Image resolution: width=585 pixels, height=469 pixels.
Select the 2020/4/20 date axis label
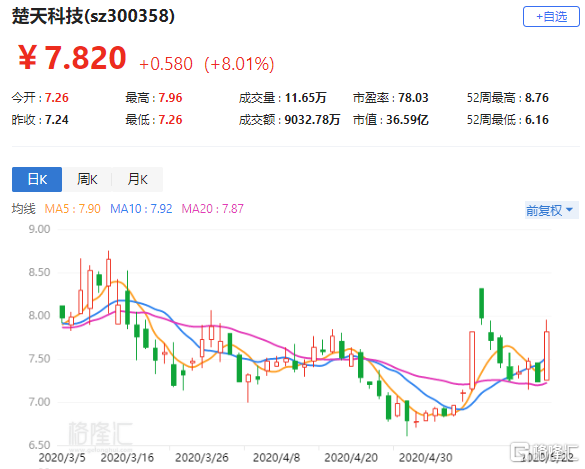click(351, 457)
